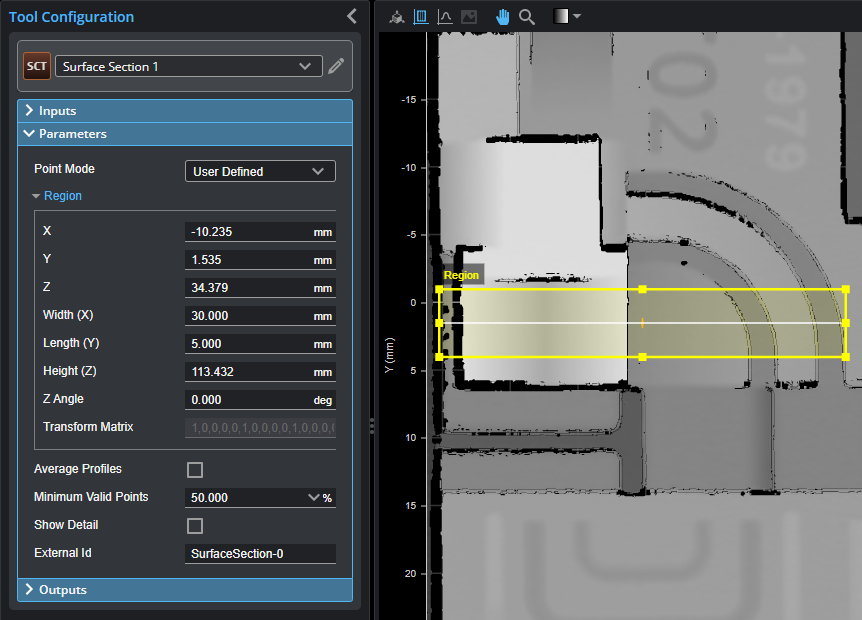Open the Minimum Valid Points dropdown arrow
Screen dimensions: 862x620
pos(313,497)
